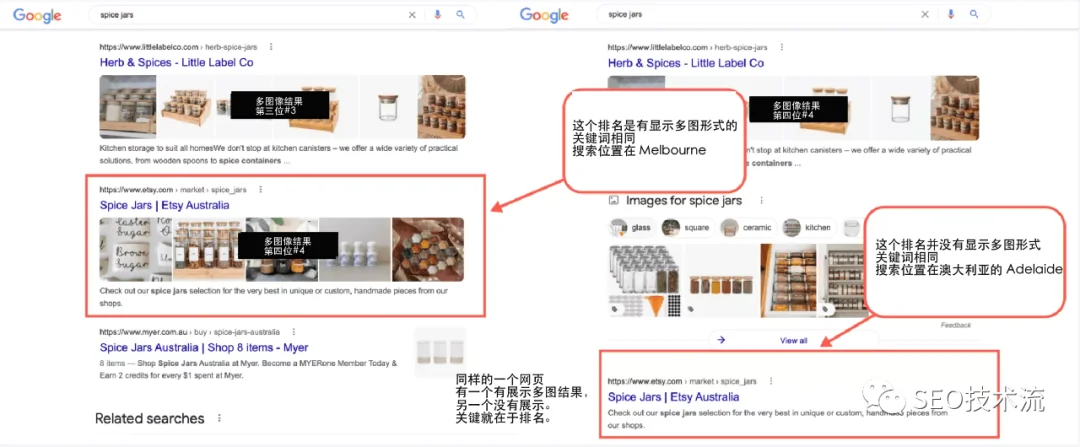Open row of glass jars image result

(x=722, y=280)
